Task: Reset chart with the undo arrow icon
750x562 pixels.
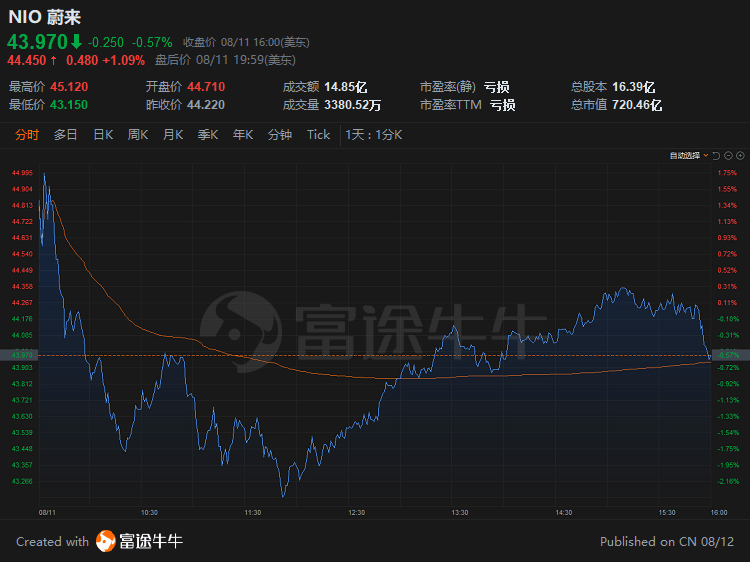Action: pyautogui.click(x=716, y=156)
